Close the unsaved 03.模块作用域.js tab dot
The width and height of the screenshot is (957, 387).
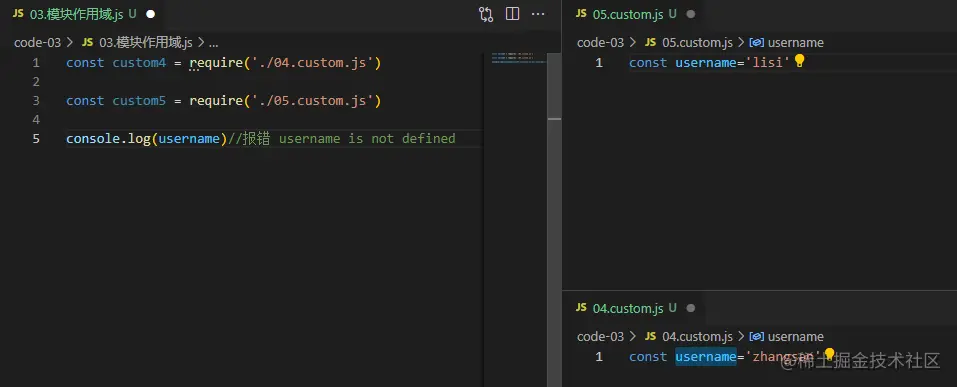pos(151,14)
